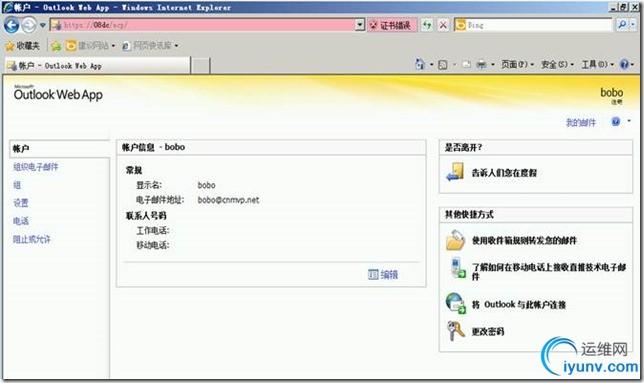Click the browser Back arrow button
The width and height of the screenshot is (644, 383).
pos(12,25)
